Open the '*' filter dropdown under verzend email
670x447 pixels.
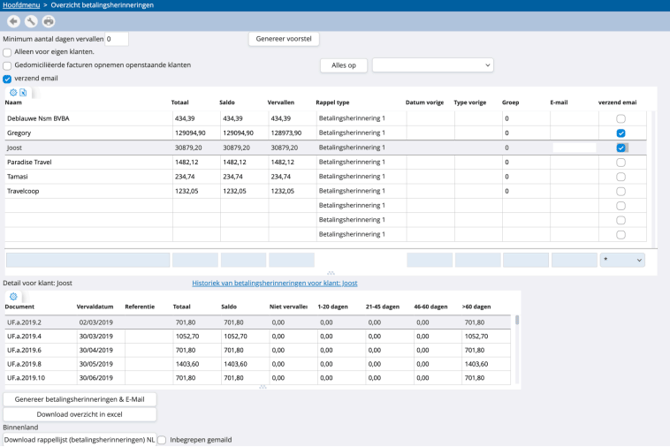click(621, 260)
